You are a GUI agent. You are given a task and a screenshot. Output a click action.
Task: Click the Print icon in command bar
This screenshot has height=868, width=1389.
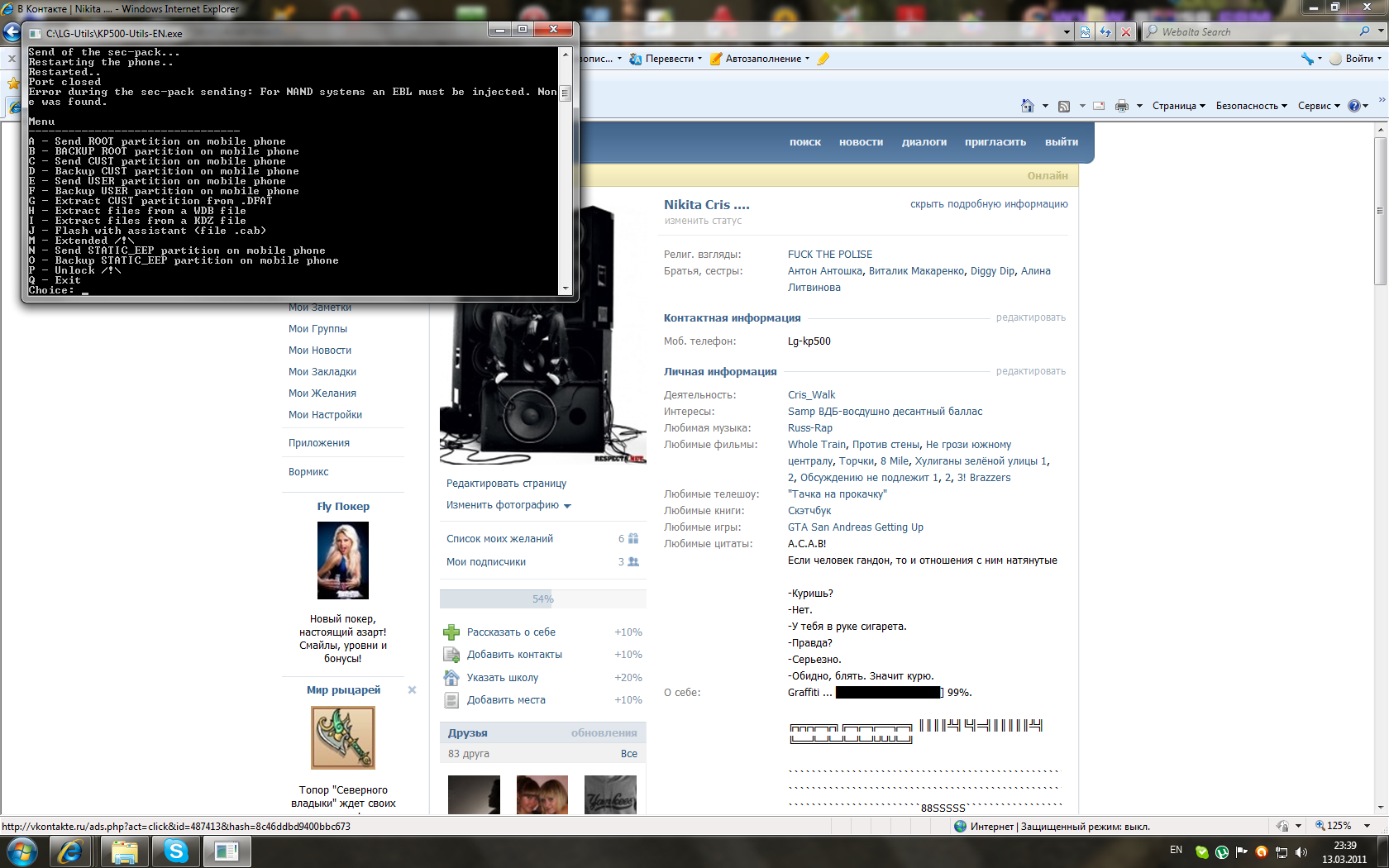(x=1122, y=106)
